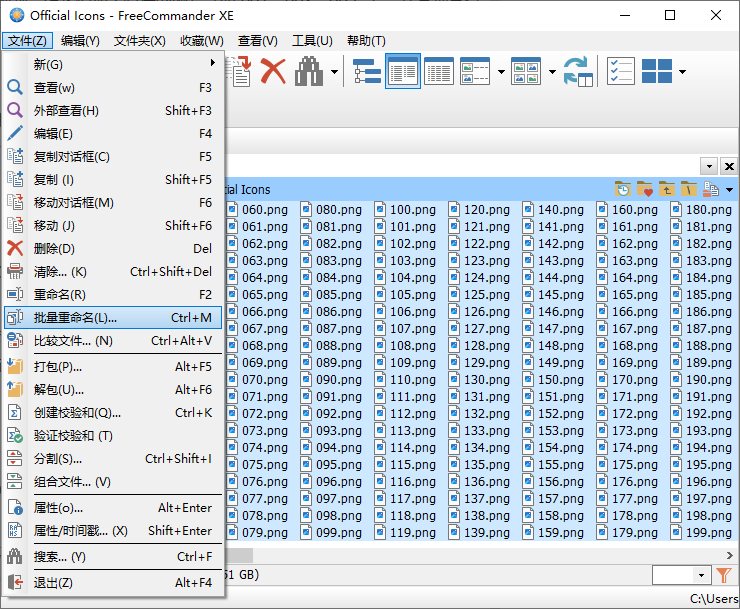
Task: Open the filter combo box in status bar
Action: click(680, 575)
